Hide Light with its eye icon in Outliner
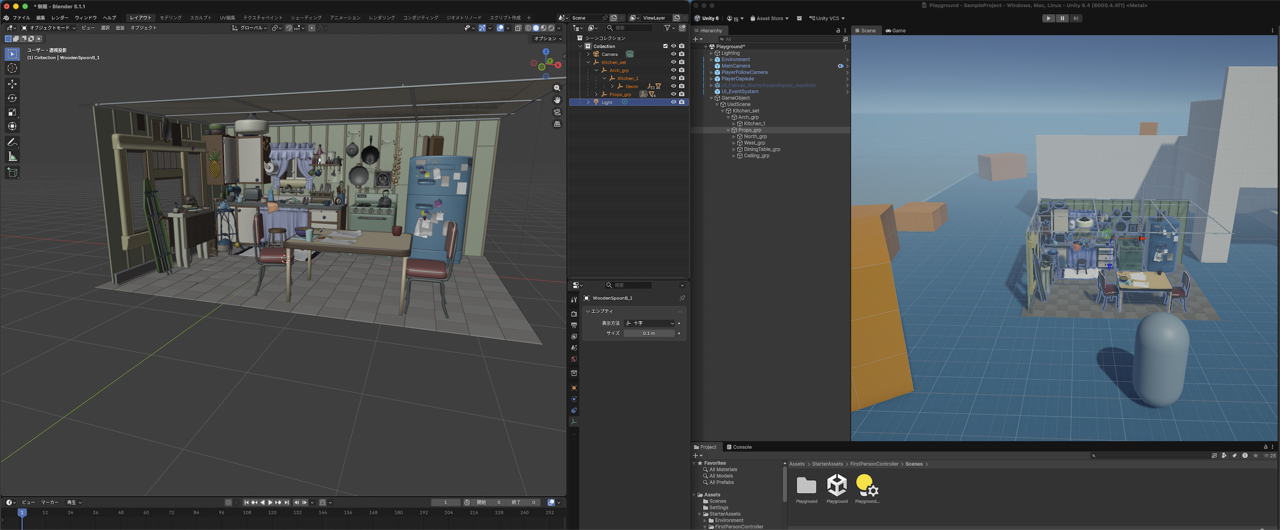1280x530 pixels. [x=673, y=102]
